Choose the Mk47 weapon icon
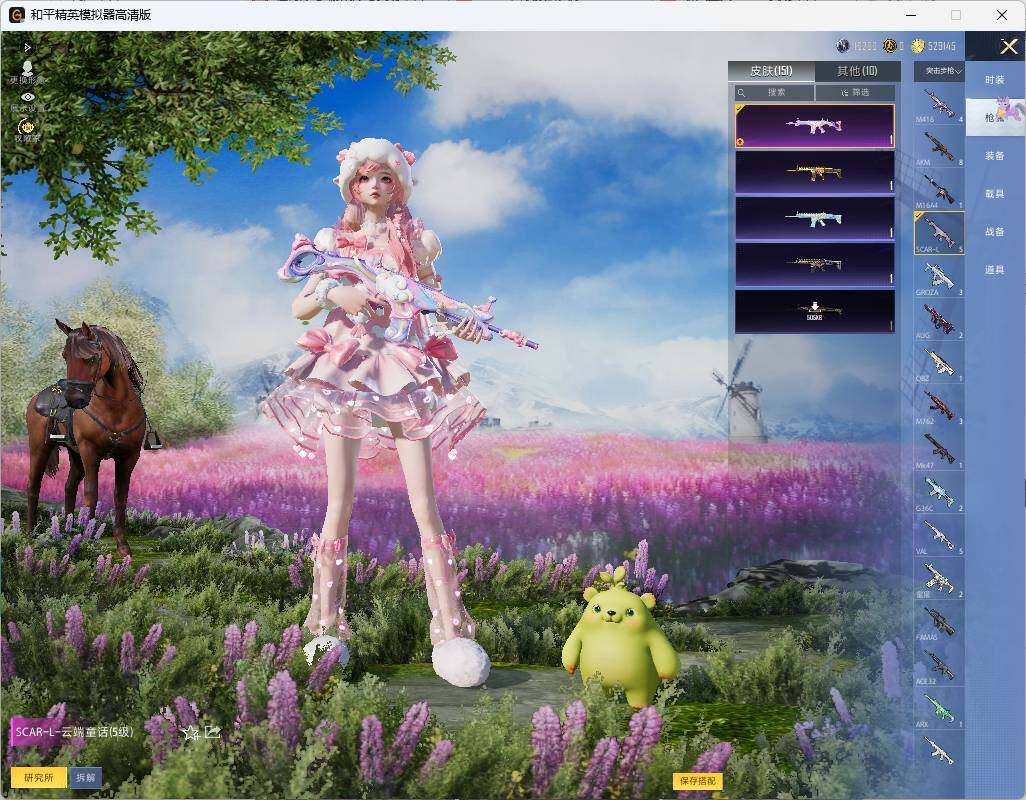The image size is (1026, 800). coord(939,449)
